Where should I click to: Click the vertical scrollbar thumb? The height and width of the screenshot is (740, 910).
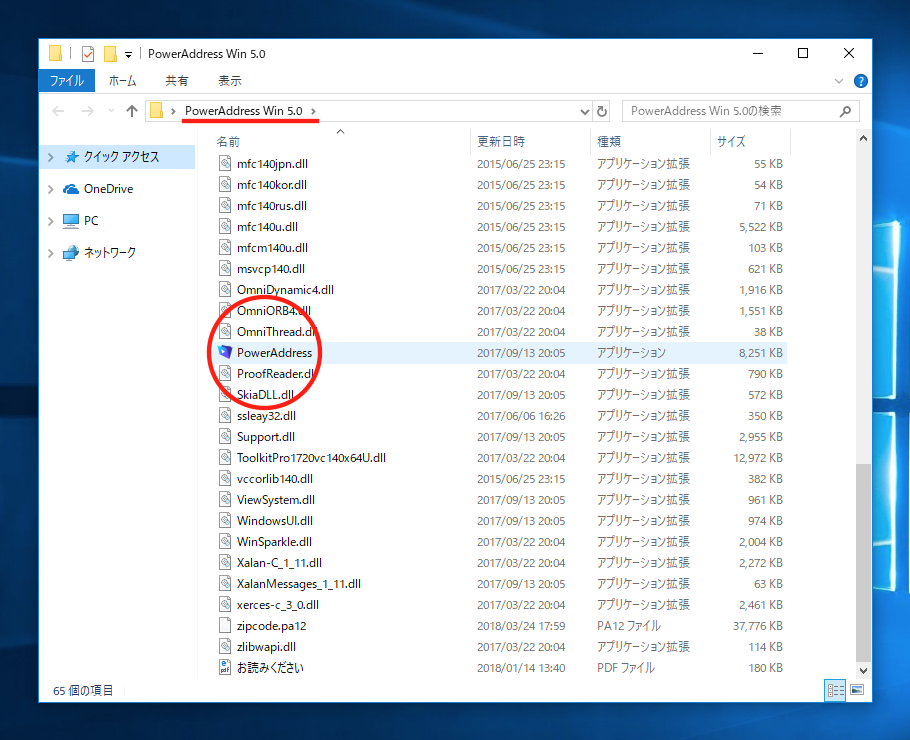[863, 563]
